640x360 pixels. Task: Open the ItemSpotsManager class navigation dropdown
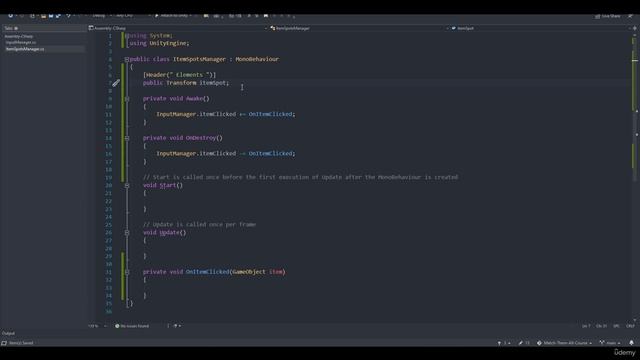(x=359, y=28)
